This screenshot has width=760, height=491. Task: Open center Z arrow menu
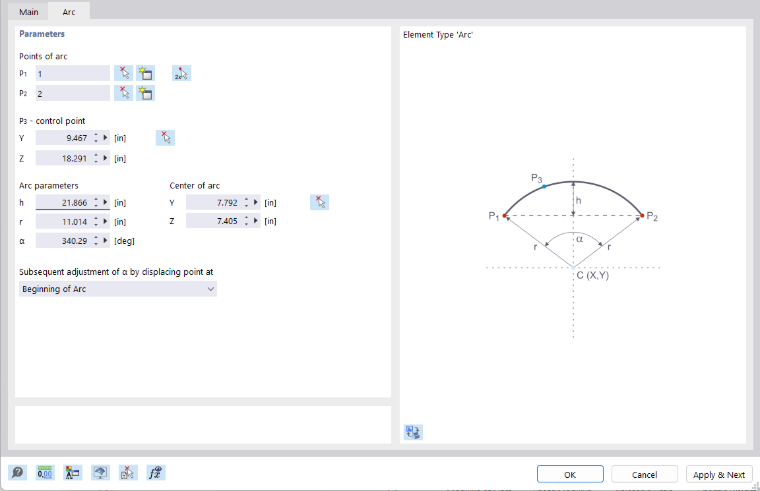pyautogui.click(x=255, y=221)
